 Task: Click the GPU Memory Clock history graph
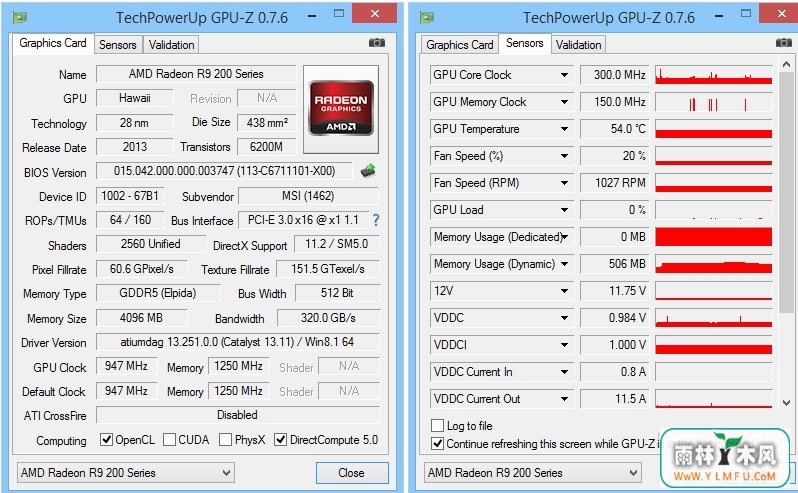714,102
